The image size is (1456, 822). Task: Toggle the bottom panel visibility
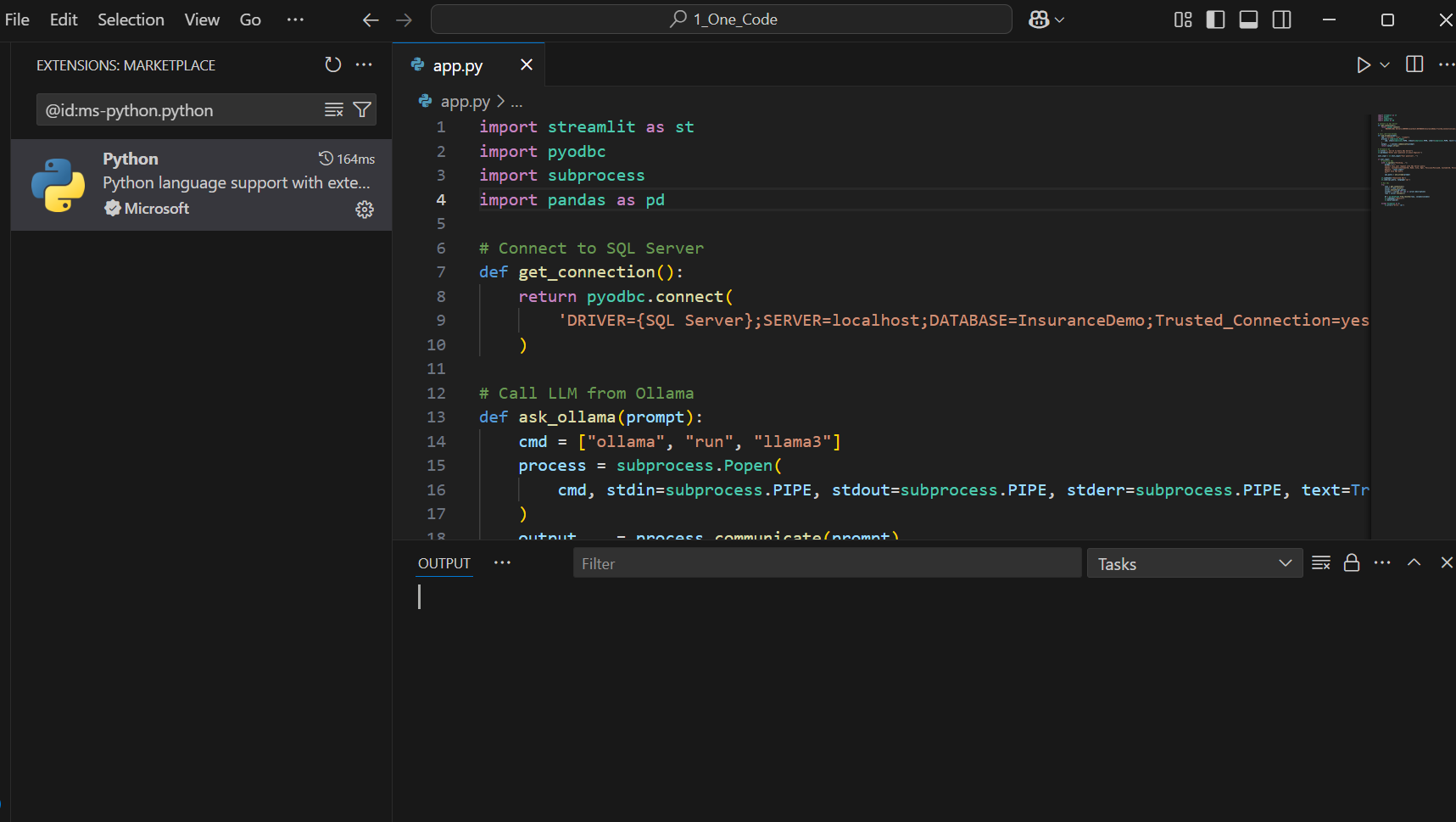1248,20
